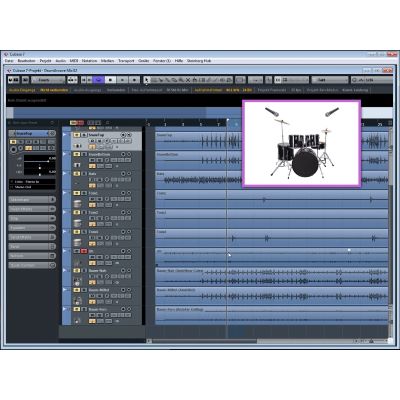Open SnareTop channel settings in inspector
The height and width of the screenshot is (400, 400).
52,133
